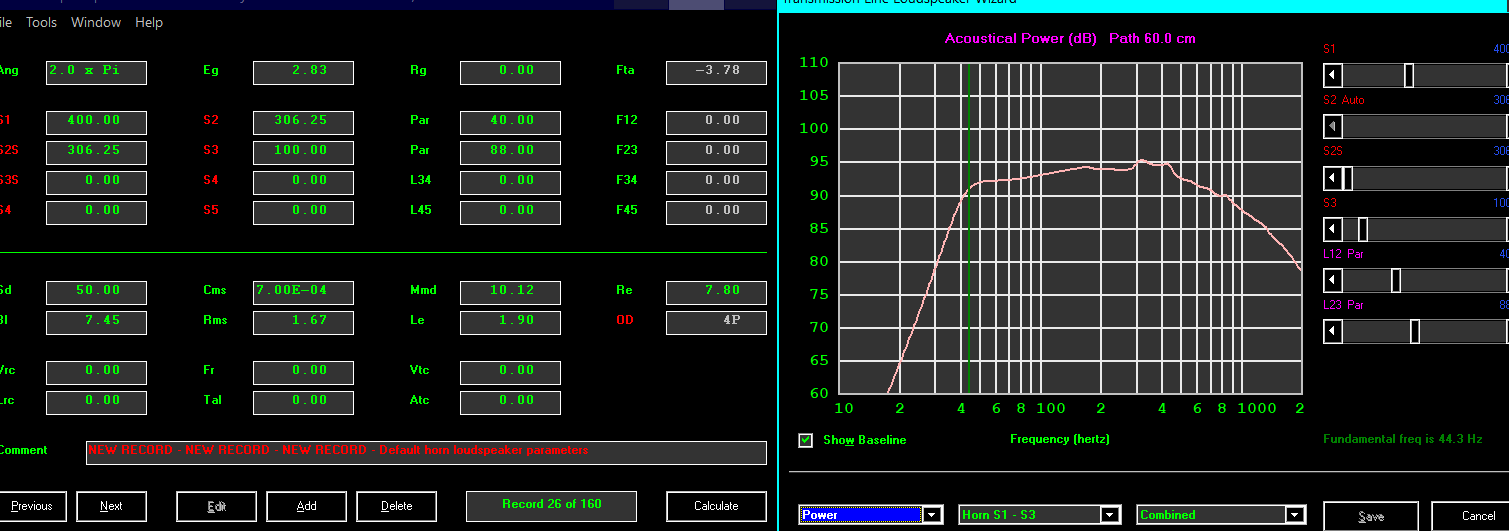This screenshot has width=1509, height=531.
Task: Click the Edit button
Action: click(x=216, y=506)
